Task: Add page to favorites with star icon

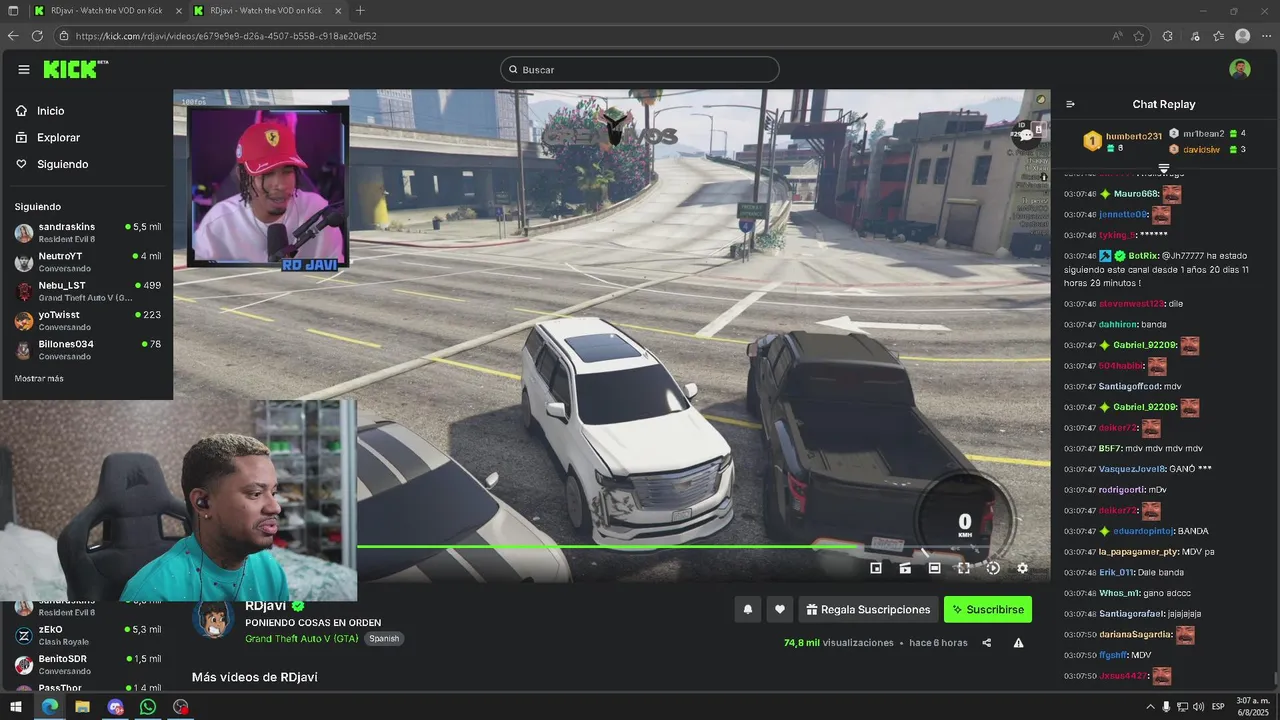Action: [1139, 35]
